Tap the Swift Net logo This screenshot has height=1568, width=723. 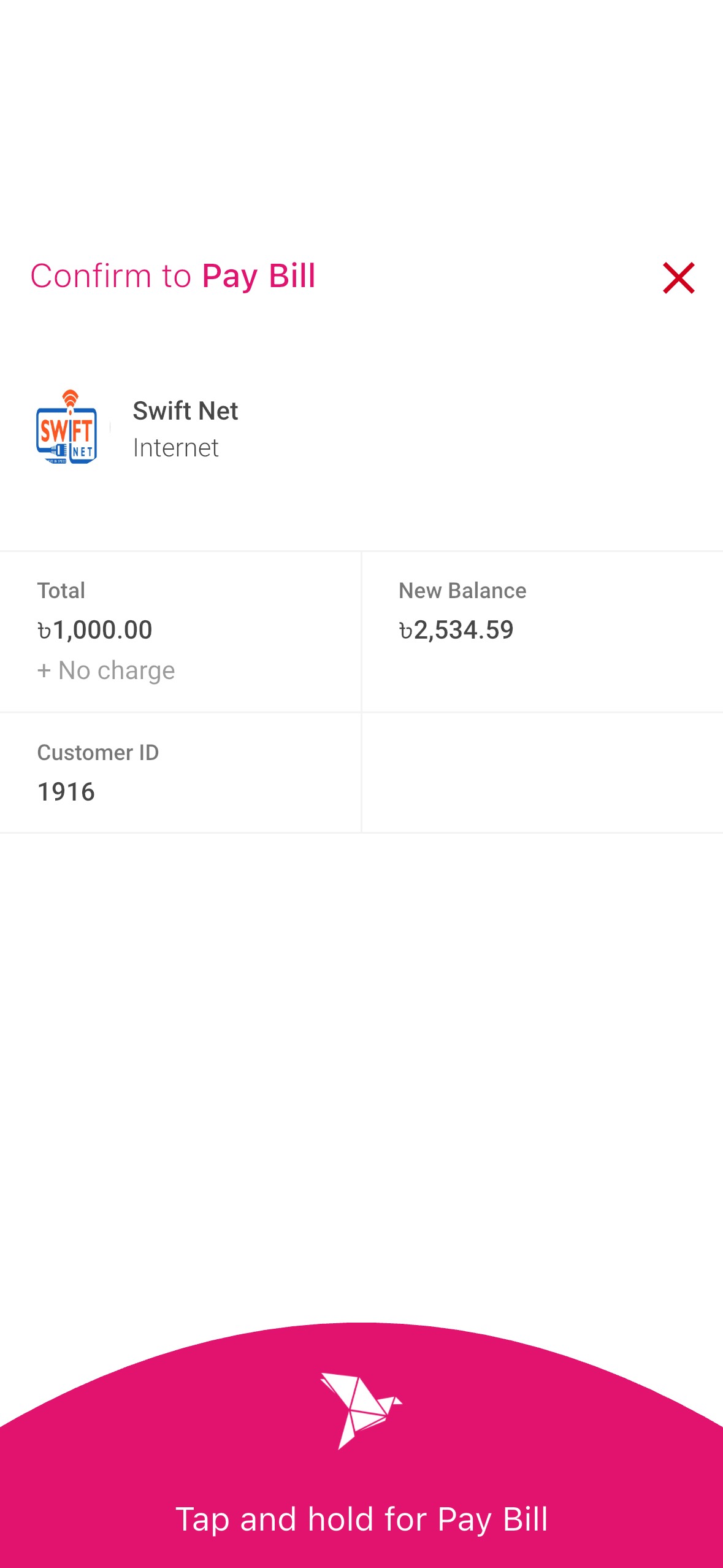[x=67, y=428]
